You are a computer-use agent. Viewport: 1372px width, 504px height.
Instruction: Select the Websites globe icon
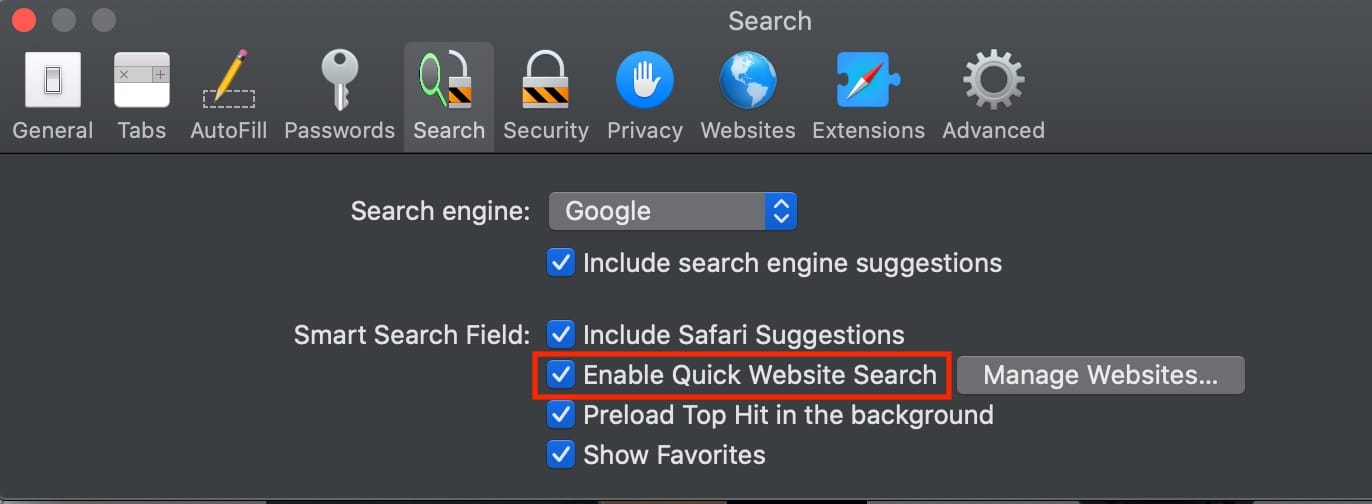coord(747,81)
